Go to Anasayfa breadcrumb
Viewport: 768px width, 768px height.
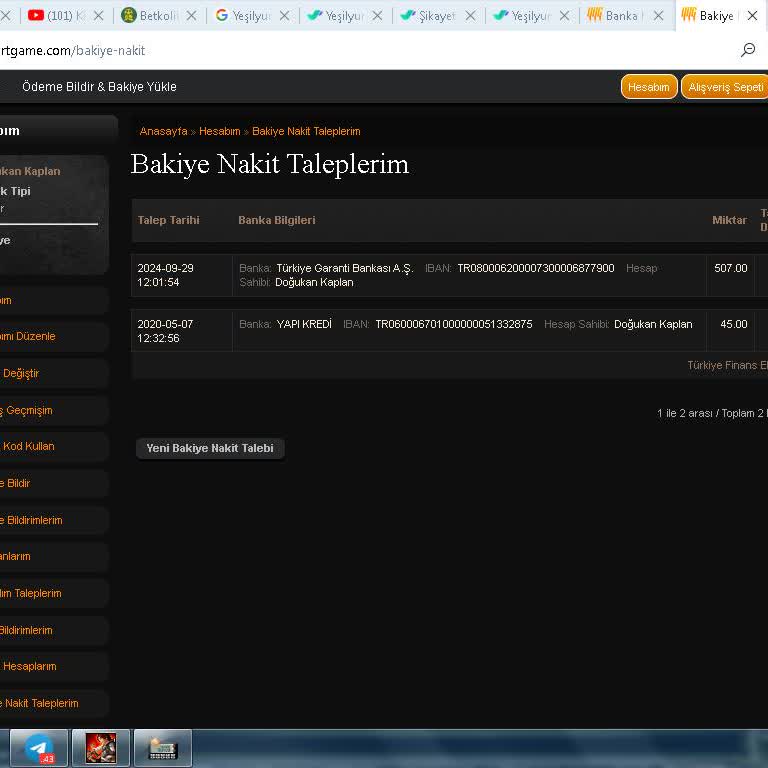163,131
